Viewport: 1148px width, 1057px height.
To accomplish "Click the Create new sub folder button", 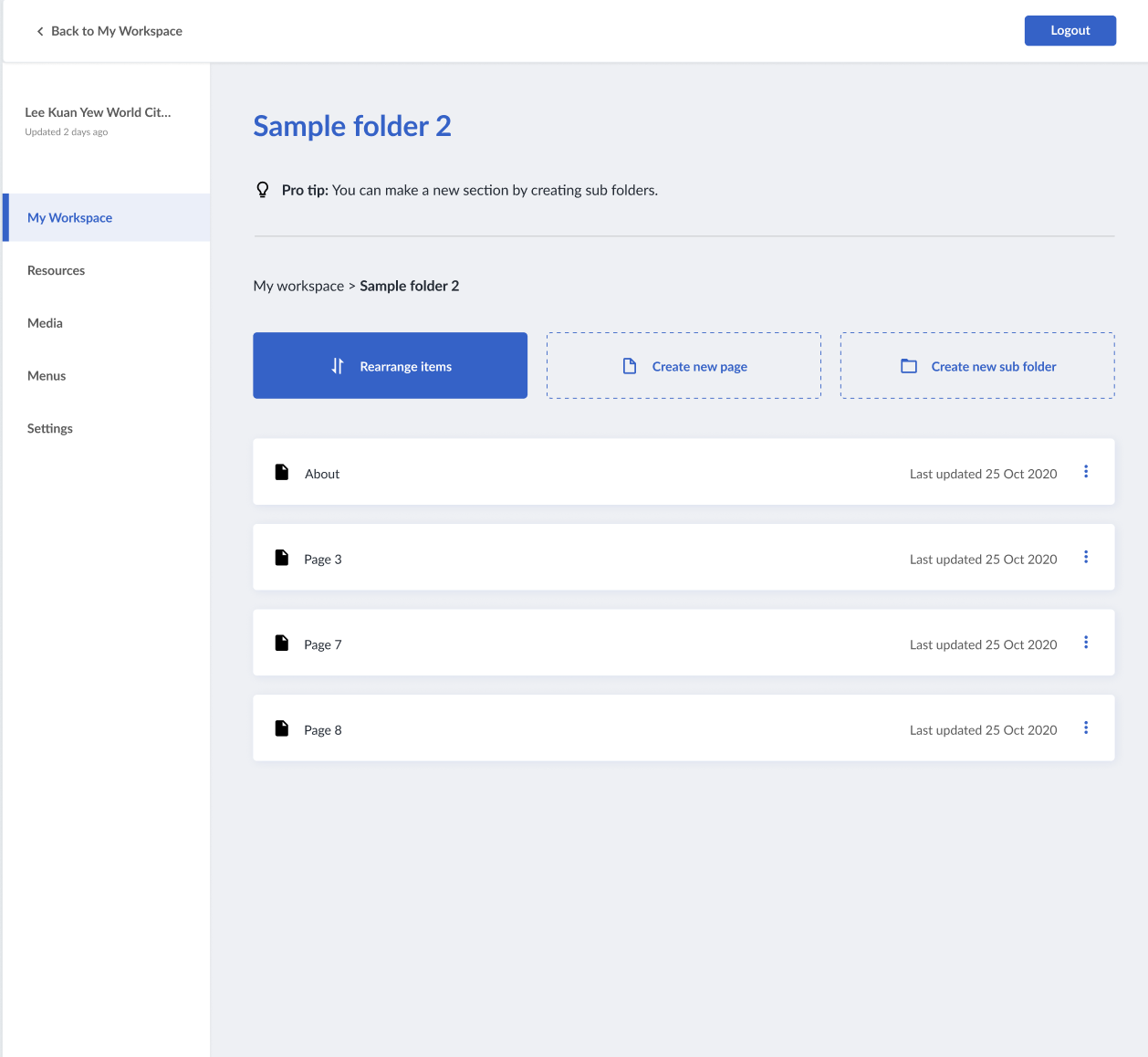I will (976, 365).
